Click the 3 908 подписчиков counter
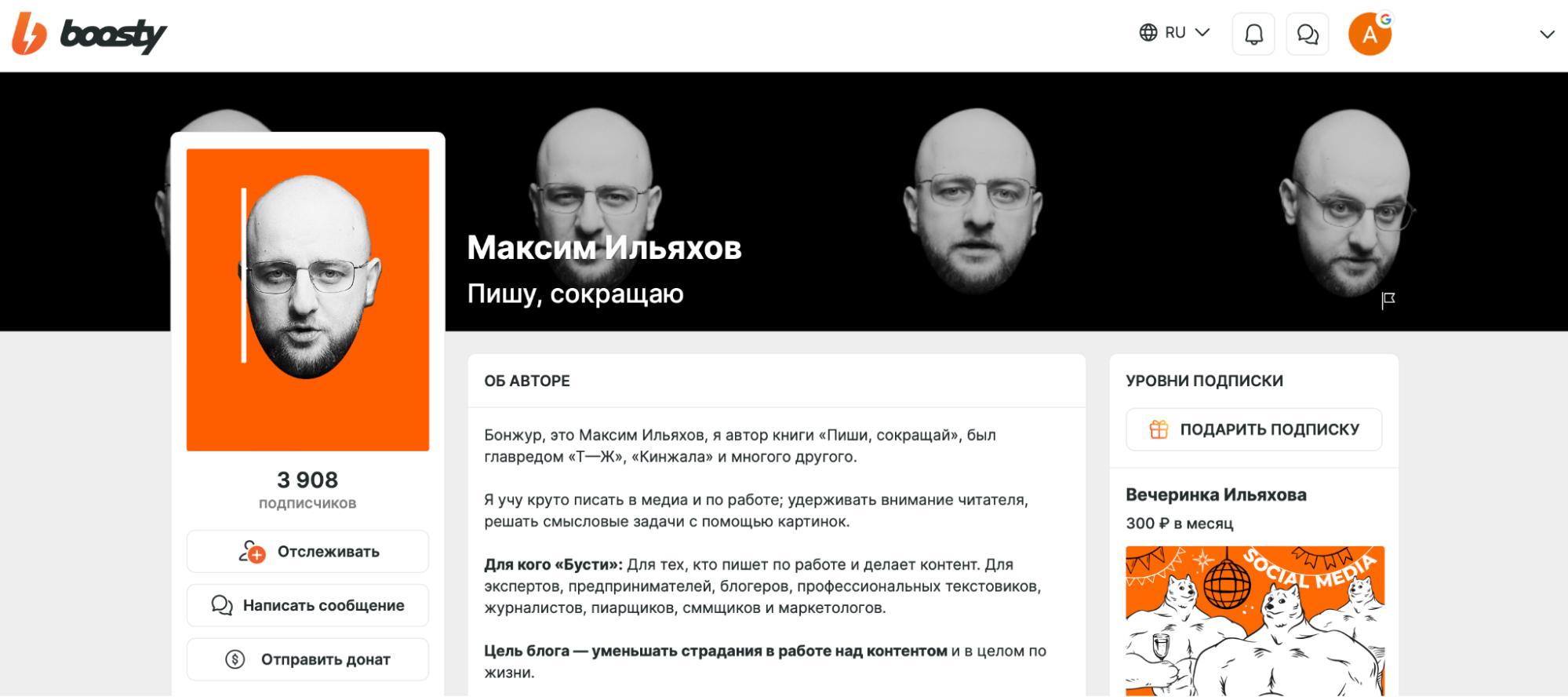This screenshot has height=697, width=1568. (307, 490)
